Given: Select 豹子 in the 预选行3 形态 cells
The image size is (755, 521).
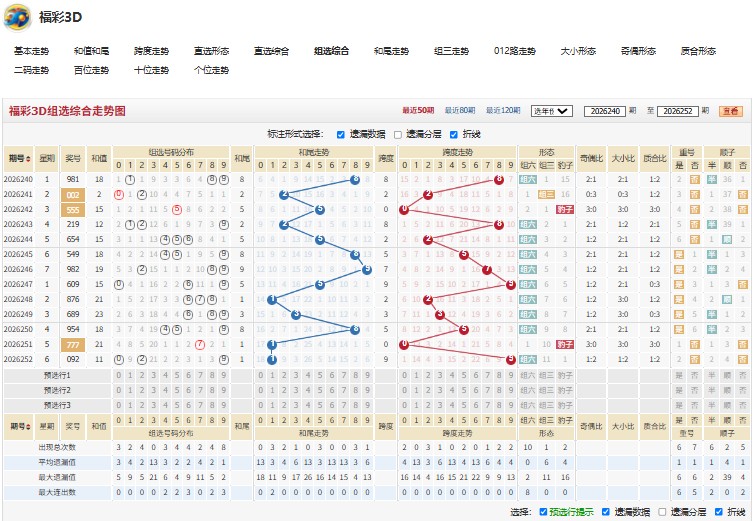Looking at the screenshot, I should click(x=565, y=405).
